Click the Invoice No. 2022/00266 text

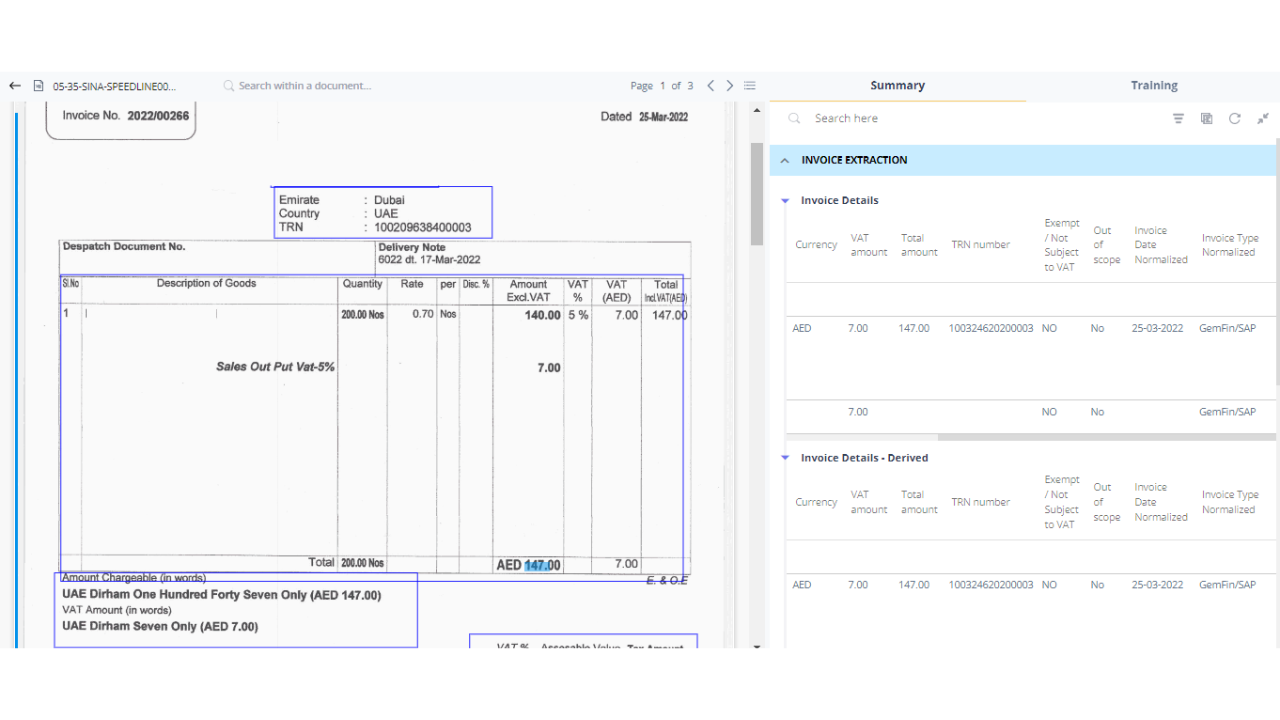point(126,116)
